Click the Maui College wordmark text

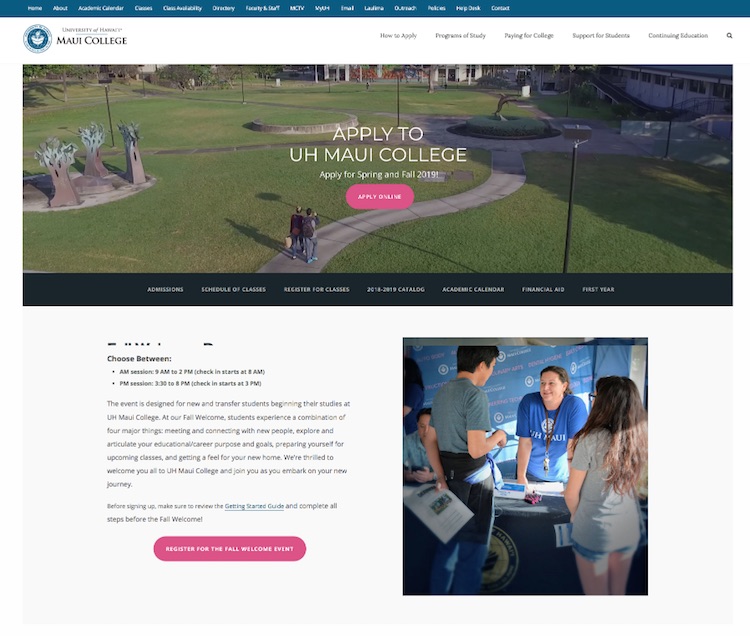pos(91,41)
